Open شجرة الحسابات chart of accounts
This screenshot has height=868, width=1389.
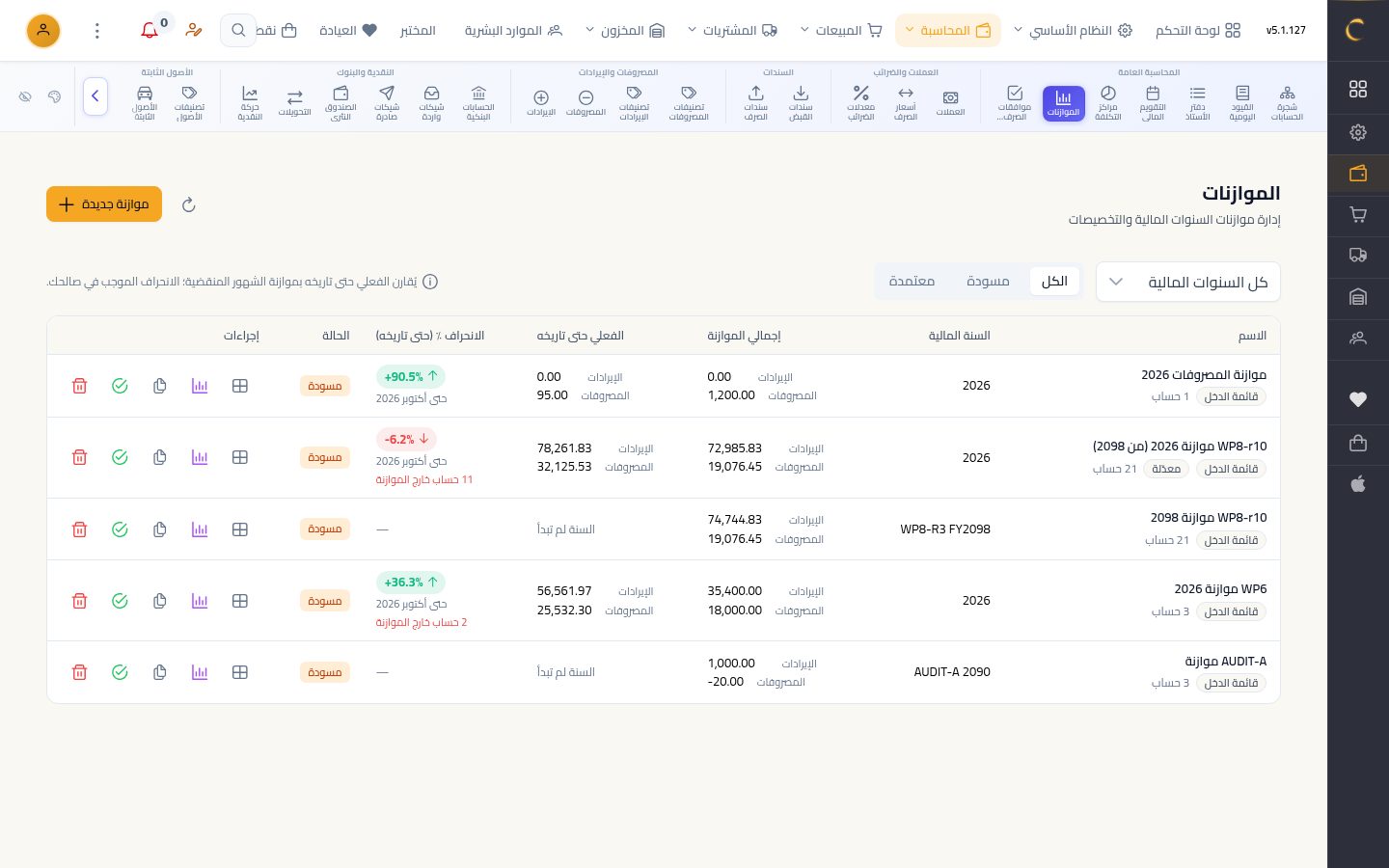(1287, 102)
